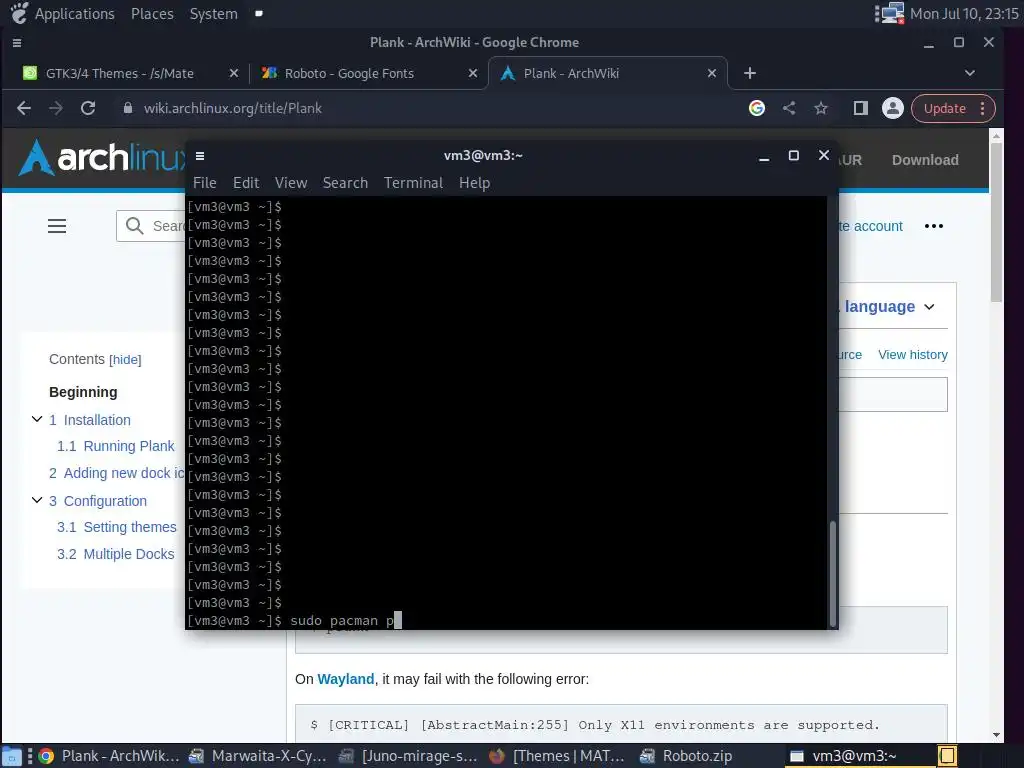This screenshot has width=1024, height=768.
Task: Close the Roboto - Google Fonts tab
Action: (x=473, y=73)
